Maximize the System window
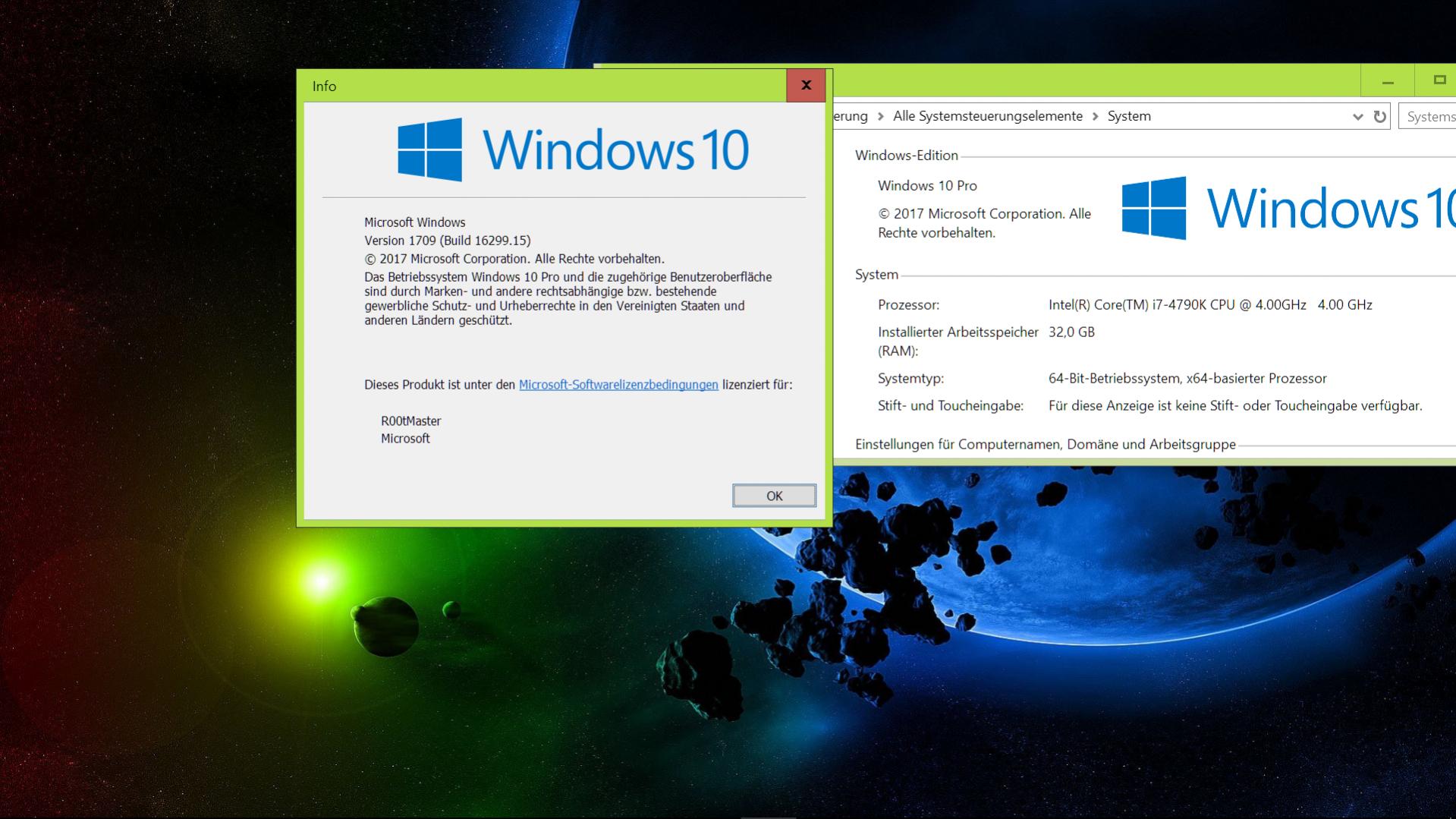 (x=1438, y=80)
